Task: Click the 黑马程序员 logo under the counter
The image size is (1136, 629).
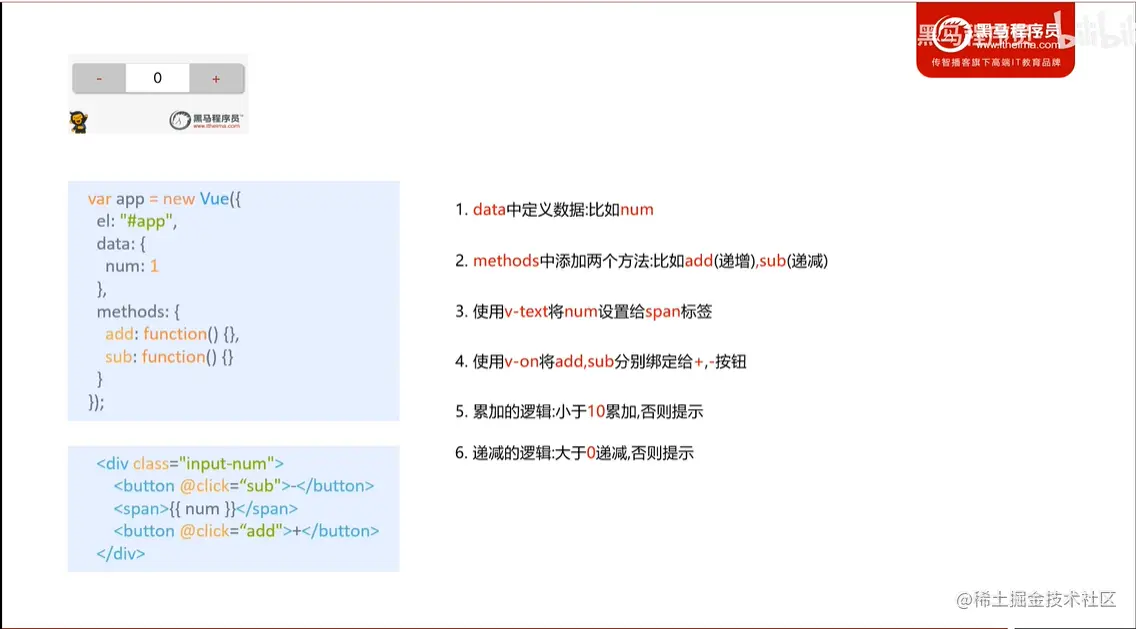Action: coord(206,120)
